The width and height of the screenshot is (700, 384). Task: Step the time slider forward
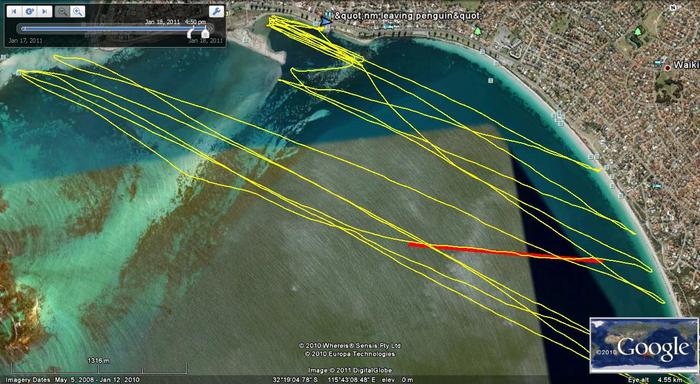coord(45,12)
